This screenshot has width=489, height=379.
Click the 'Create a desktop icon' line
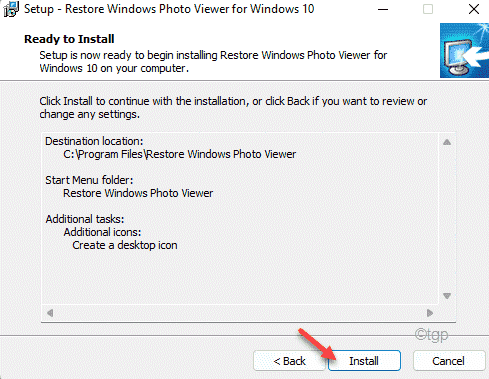pos(125,245)
